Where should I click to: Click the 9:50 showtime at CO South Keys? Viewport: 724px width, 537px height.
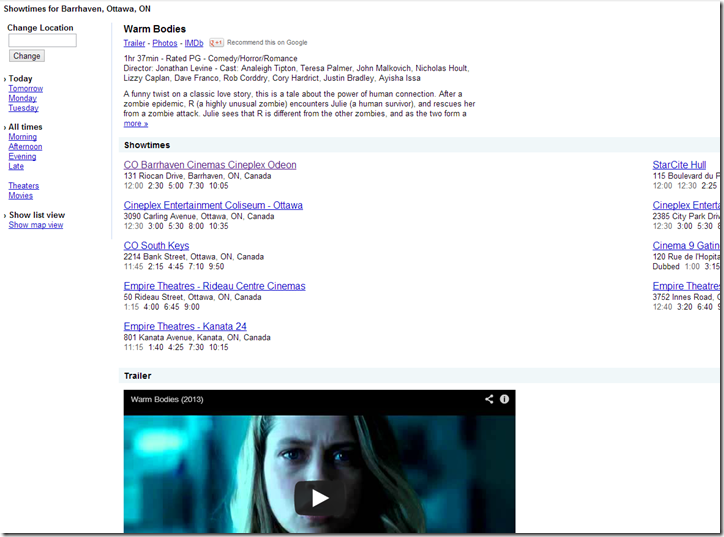(x=216, y=266)
